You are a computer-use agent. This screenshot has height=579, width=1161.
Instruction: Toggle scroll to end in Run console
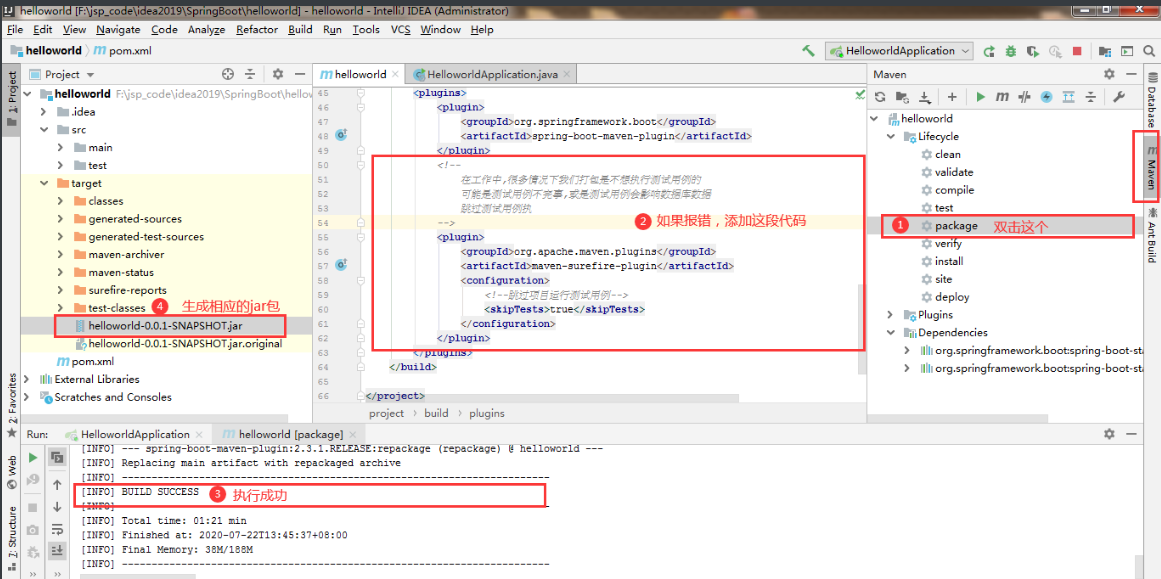tap(57, 551)
